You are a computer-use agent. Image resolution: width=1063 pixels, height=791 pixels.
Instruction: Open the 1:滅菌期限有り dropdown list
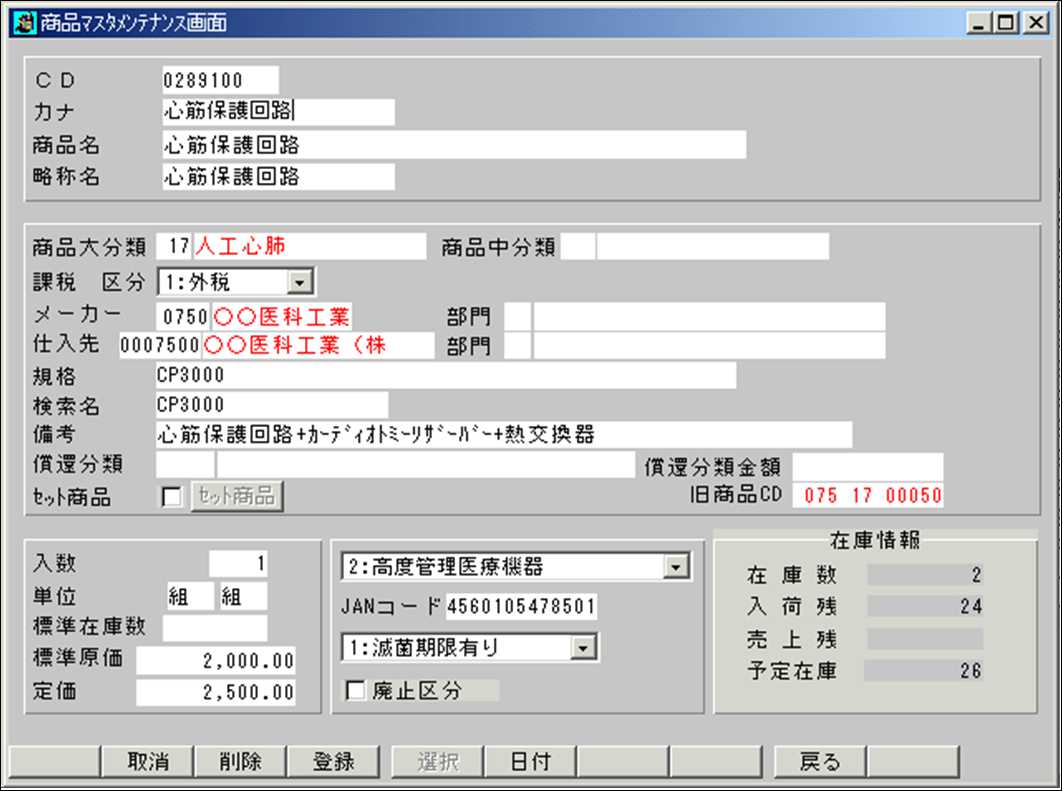(581, 648)
